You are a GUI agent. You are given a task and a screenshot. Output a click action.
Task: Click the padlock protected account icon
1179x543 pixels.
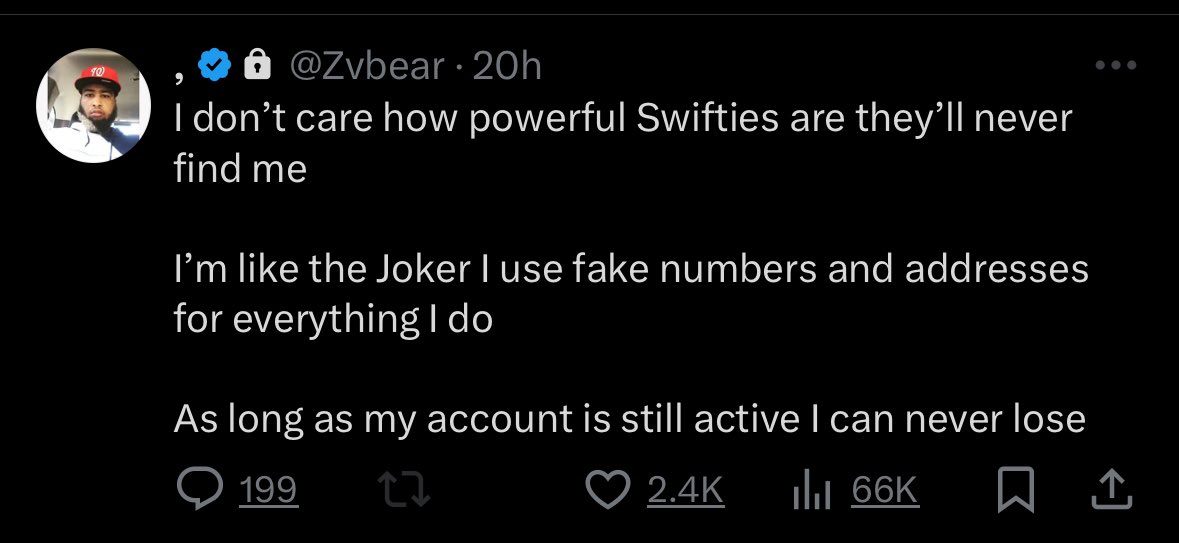(x=258, y=65)
